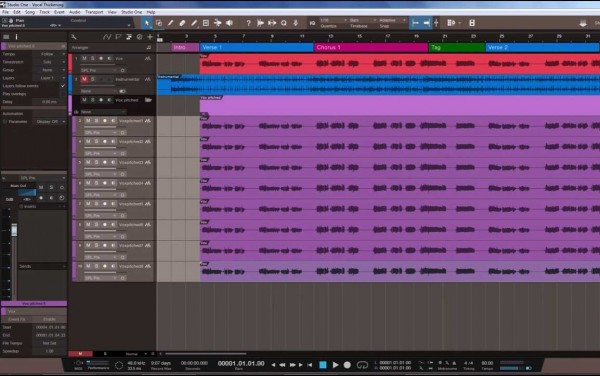Select the Eraser tool
The height and width of the screenshot is (376, 600).
click(x=183, y=23)
